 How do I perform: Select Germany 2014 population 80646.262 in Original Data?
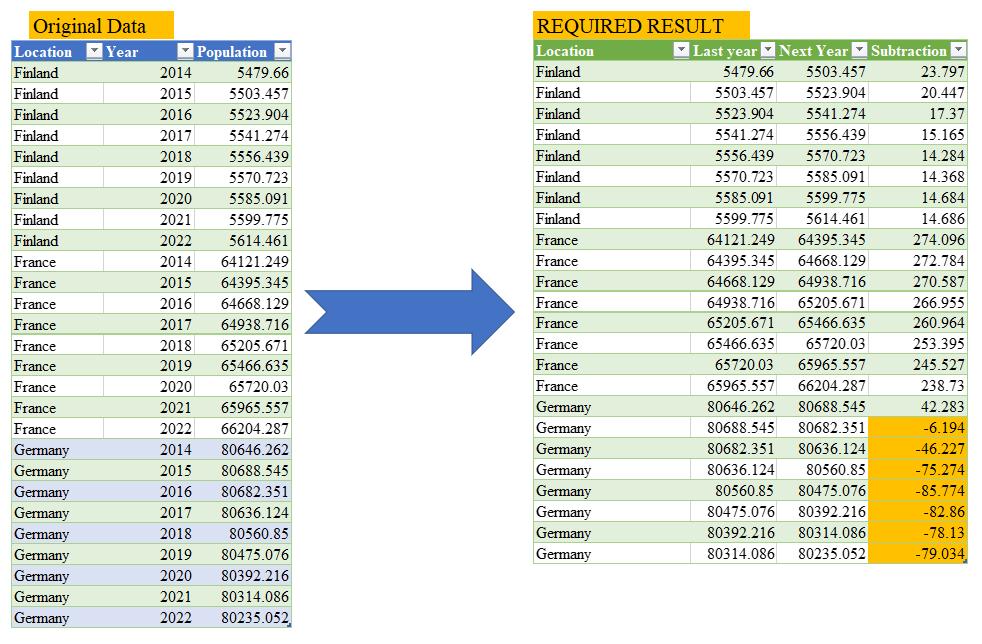243,450
